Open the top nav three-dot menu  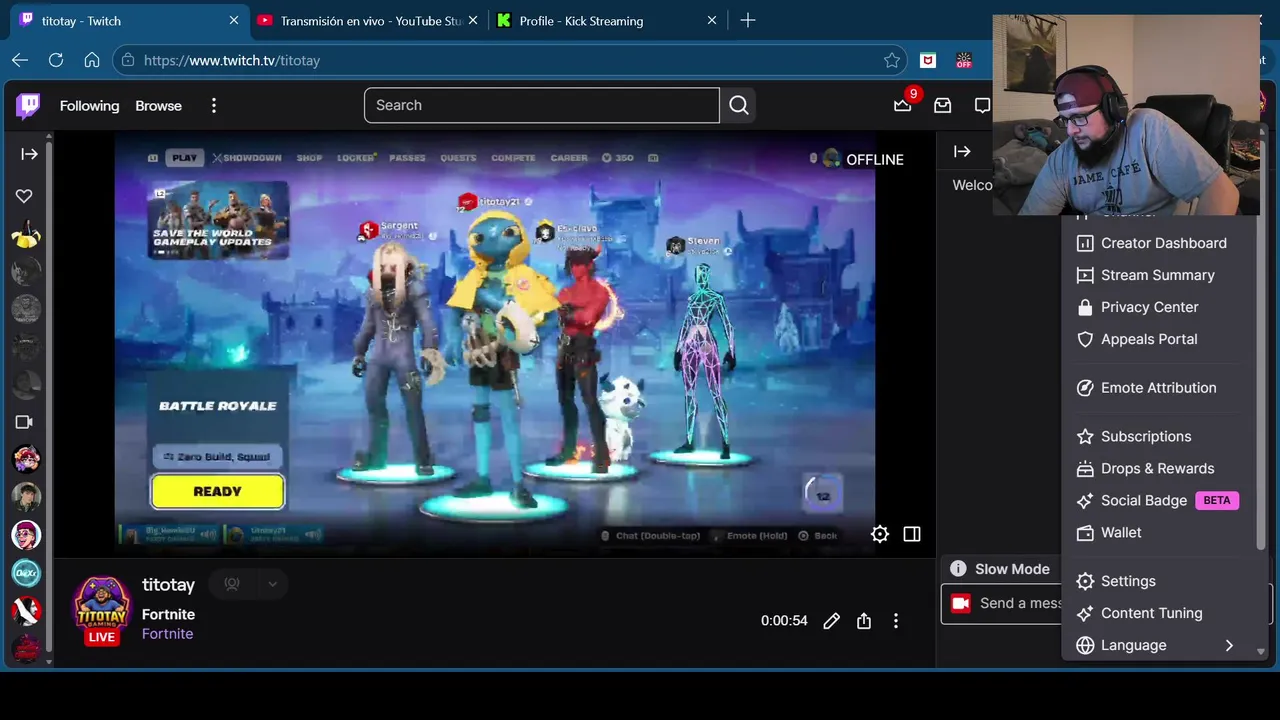pos(213,105)
